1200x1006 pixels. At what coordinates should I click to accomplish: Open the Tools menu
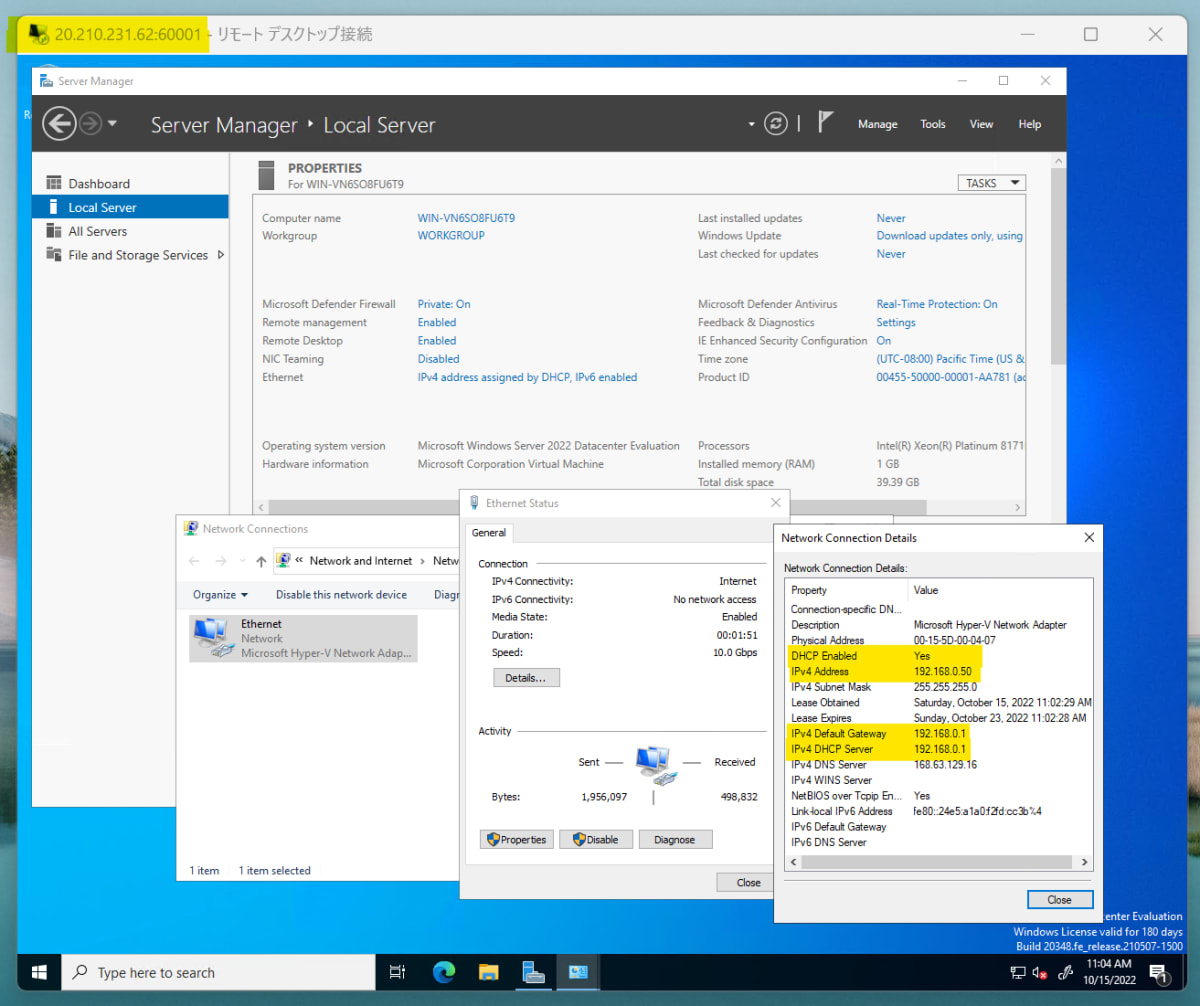[933, 124]
